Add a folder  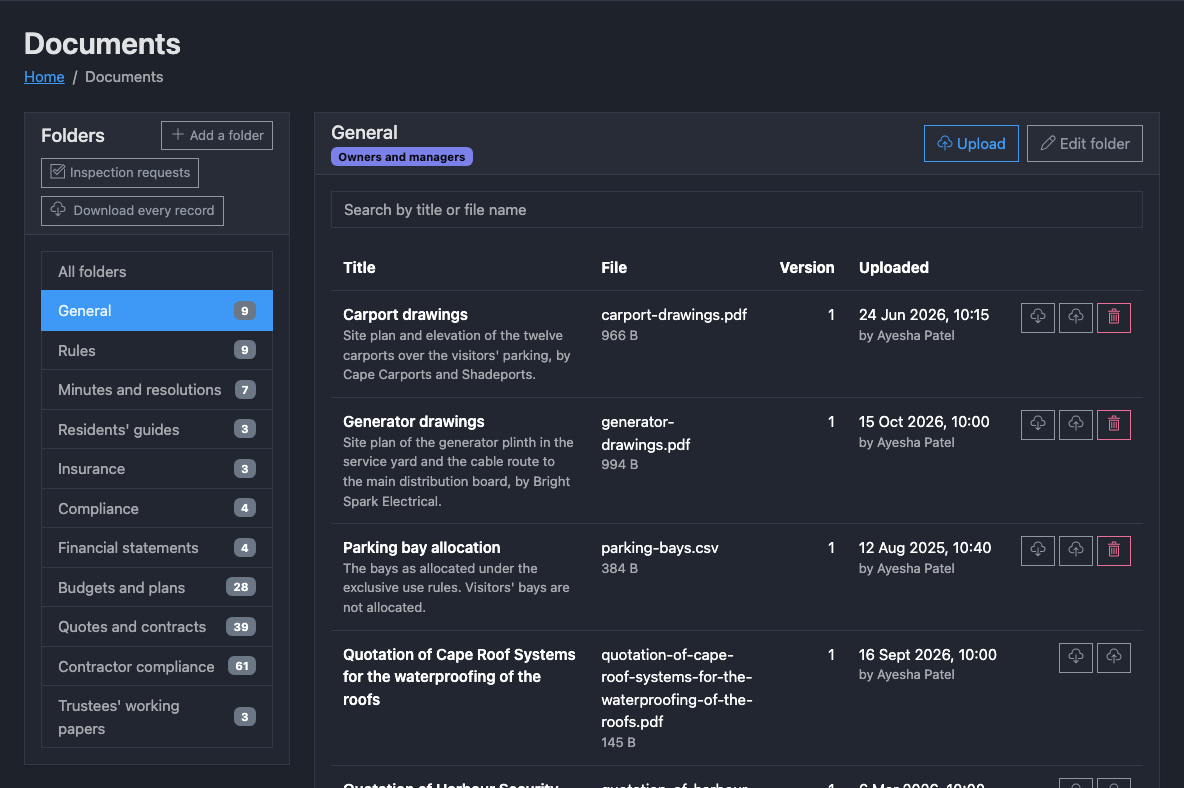(x=217, y=135)
